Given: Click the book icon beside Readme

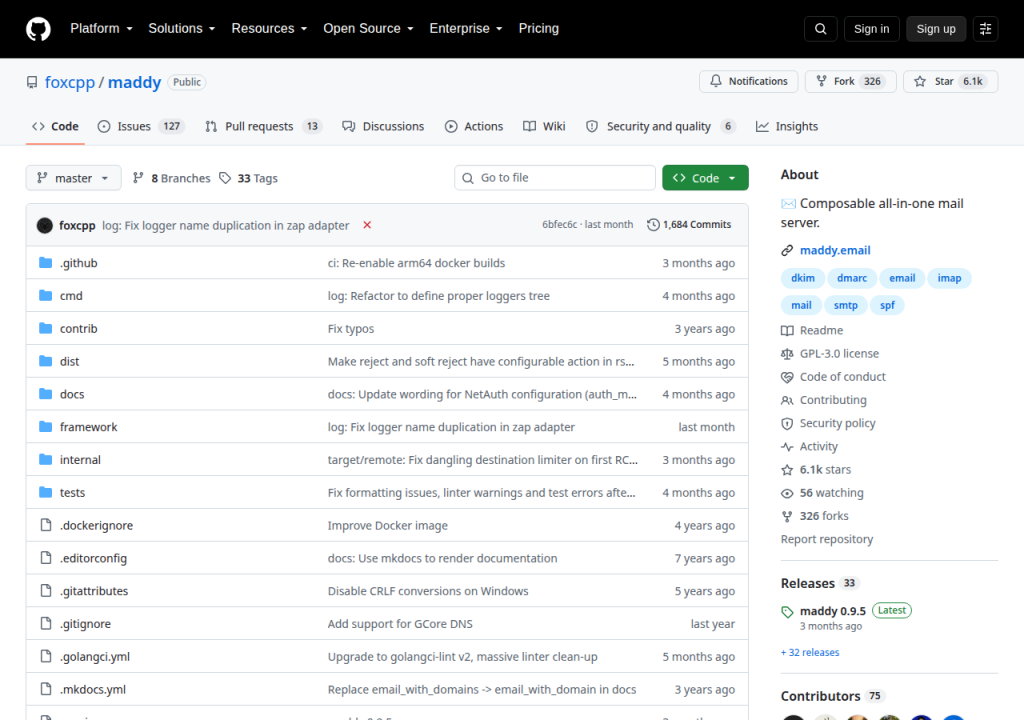Looking at the screenshot, I should point(787,331).
